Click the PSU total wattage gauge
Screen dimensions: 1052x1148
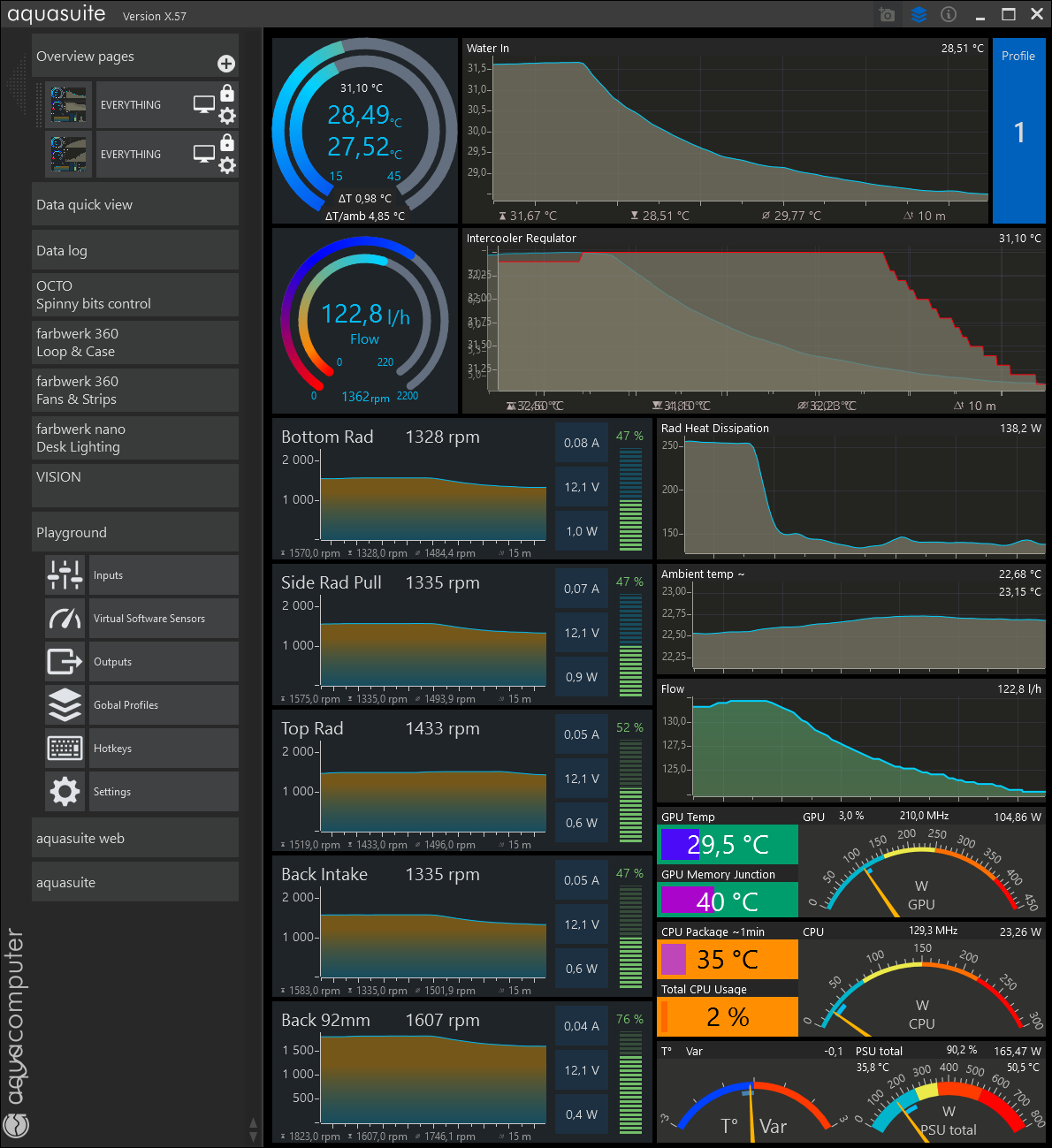(949, 1092)
